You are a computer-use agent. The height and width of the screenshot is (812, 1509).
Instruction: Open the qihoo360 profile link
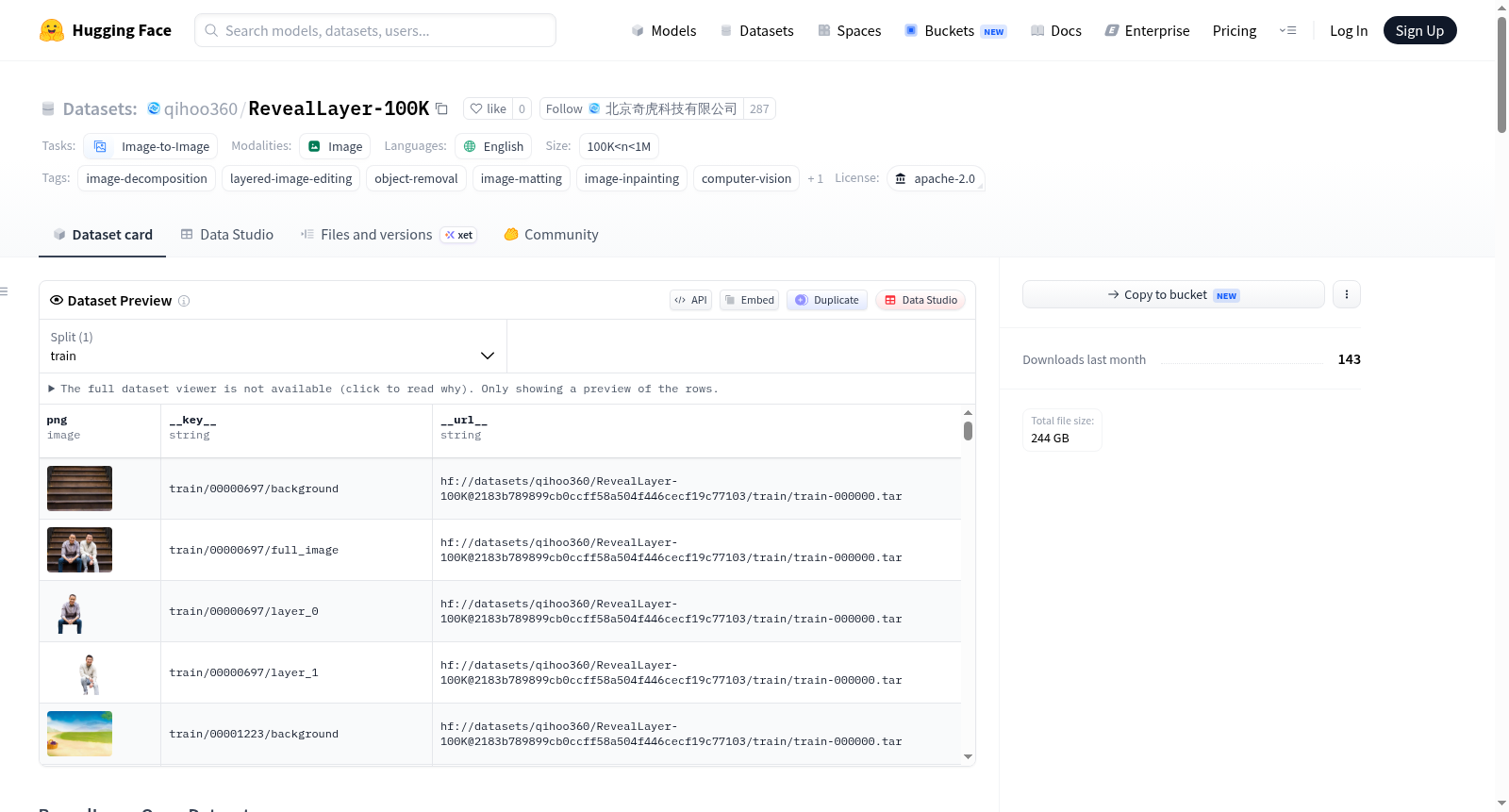(x=201, y=108)
